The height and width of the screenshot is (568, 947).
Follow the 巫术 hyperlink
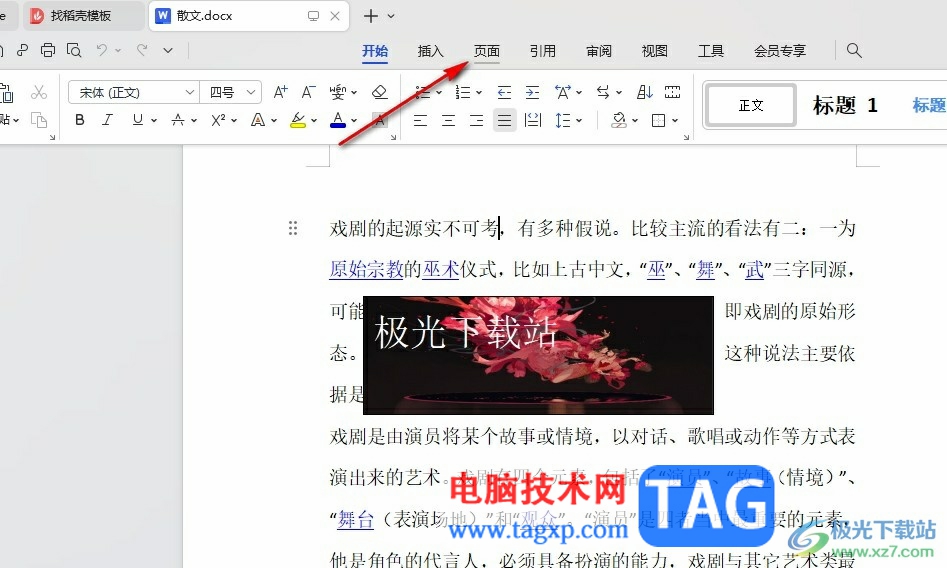coord(441,269)
